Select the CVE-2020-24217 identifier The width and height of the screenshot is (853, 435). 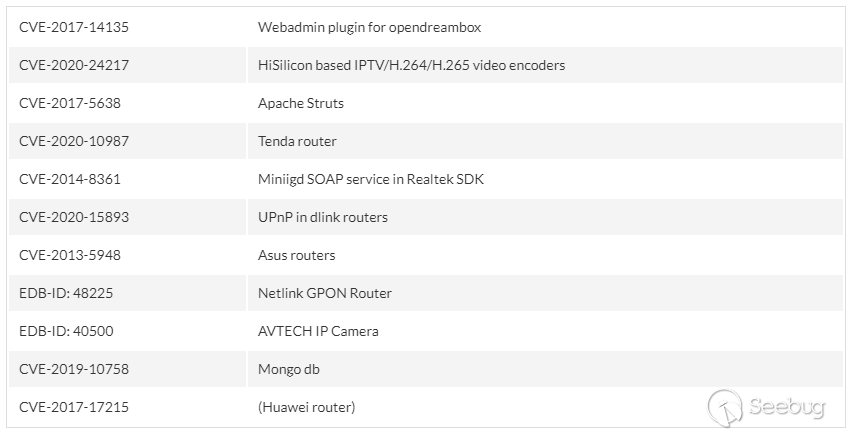pyautogui.click(x=74, y=65)
